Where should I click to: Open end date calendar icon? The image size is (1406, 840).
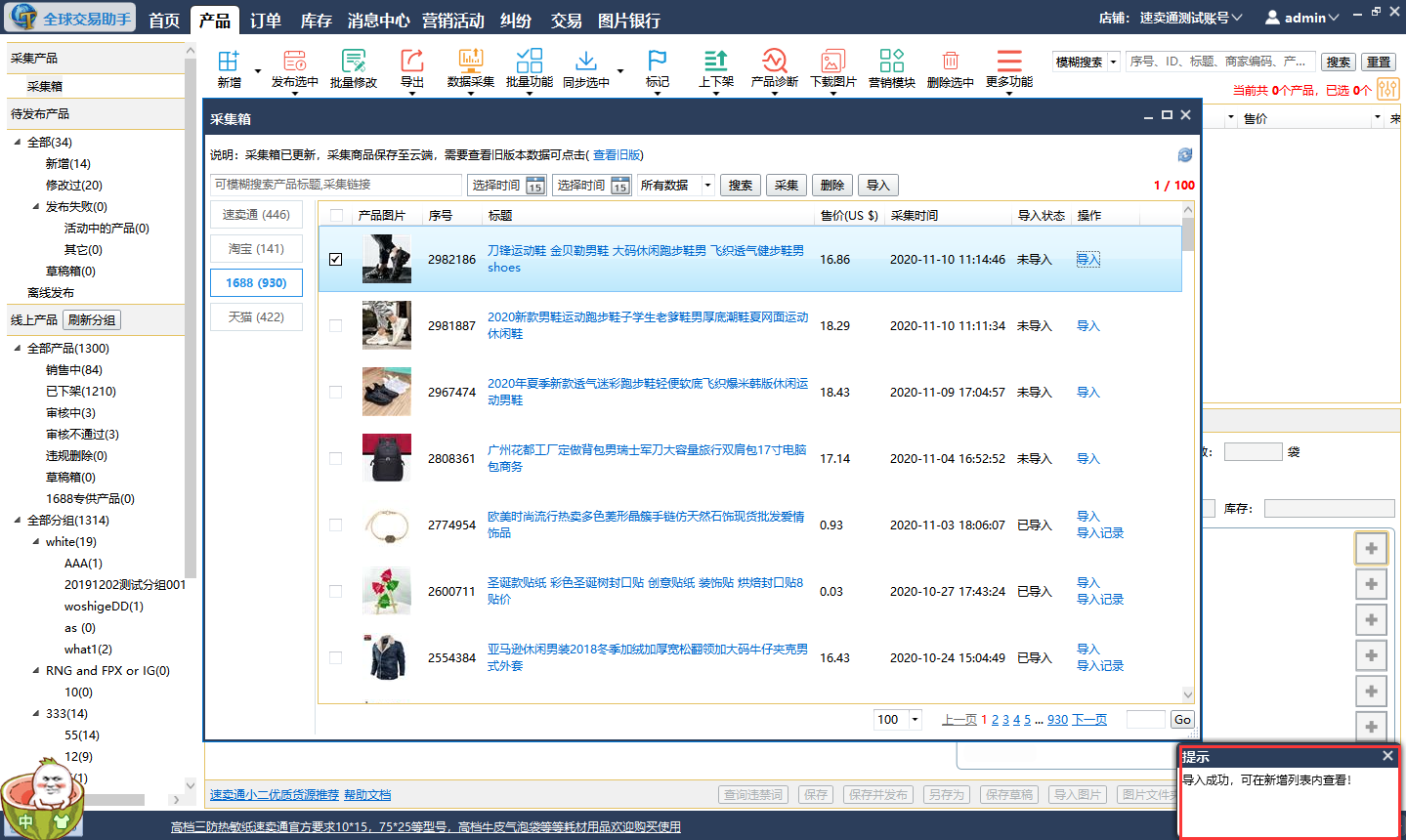pyautogui.click(x=619, y=186)
